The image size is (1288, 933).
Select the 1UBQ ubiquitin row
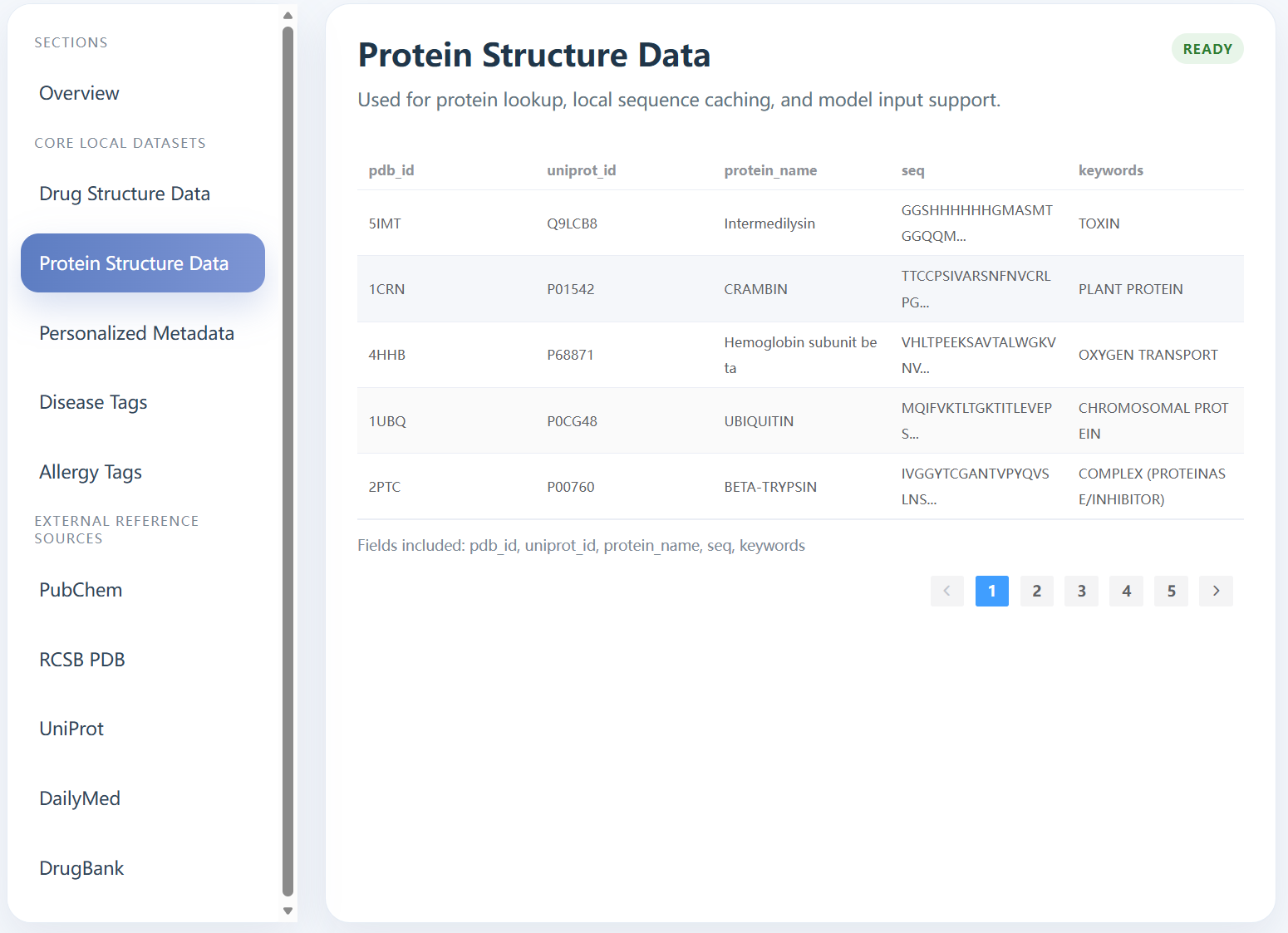[800, 420]
